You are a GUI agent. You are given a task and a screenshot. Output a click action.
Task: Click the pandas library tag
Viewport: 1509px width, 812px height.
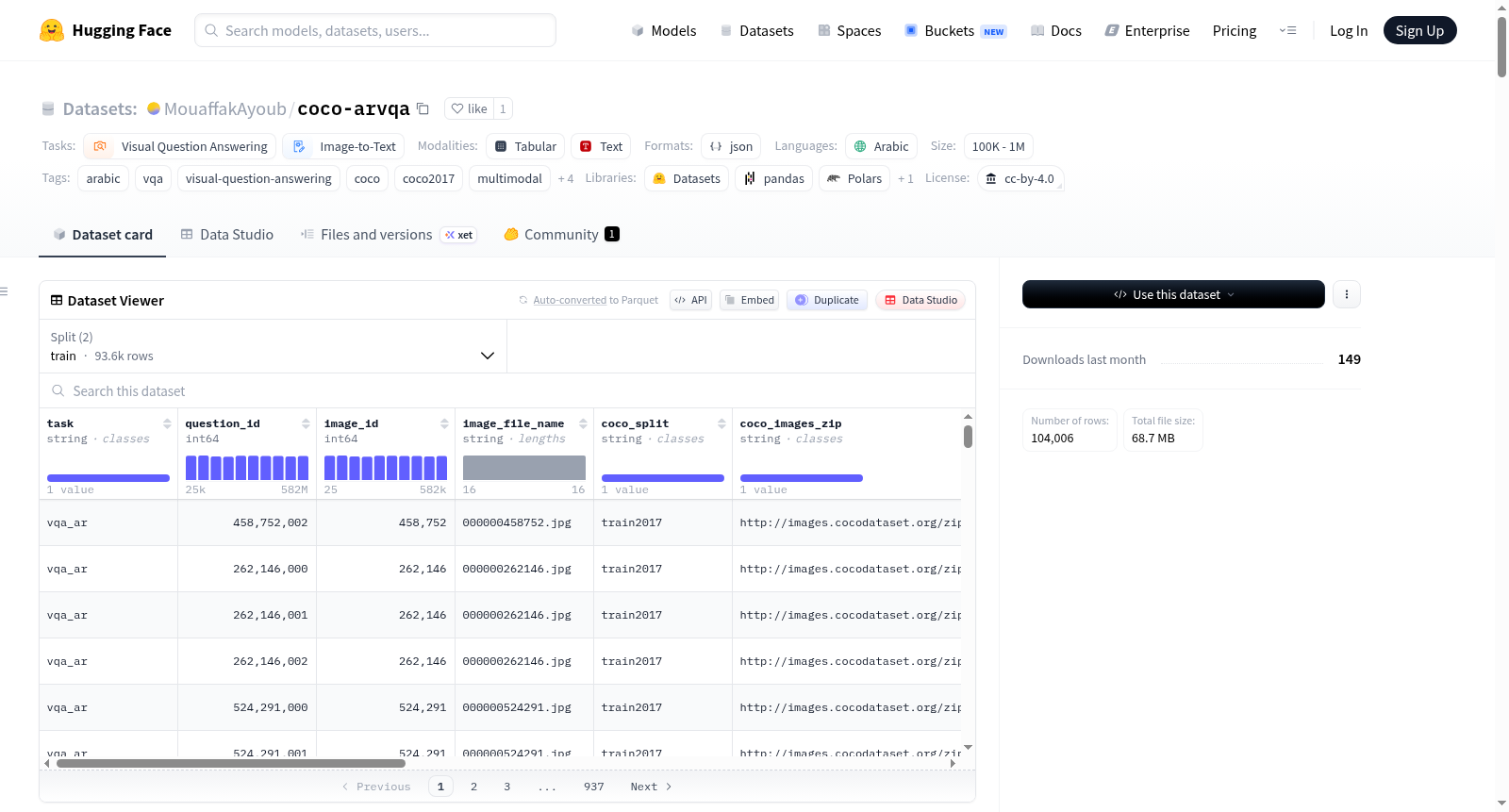coord(774,178)
